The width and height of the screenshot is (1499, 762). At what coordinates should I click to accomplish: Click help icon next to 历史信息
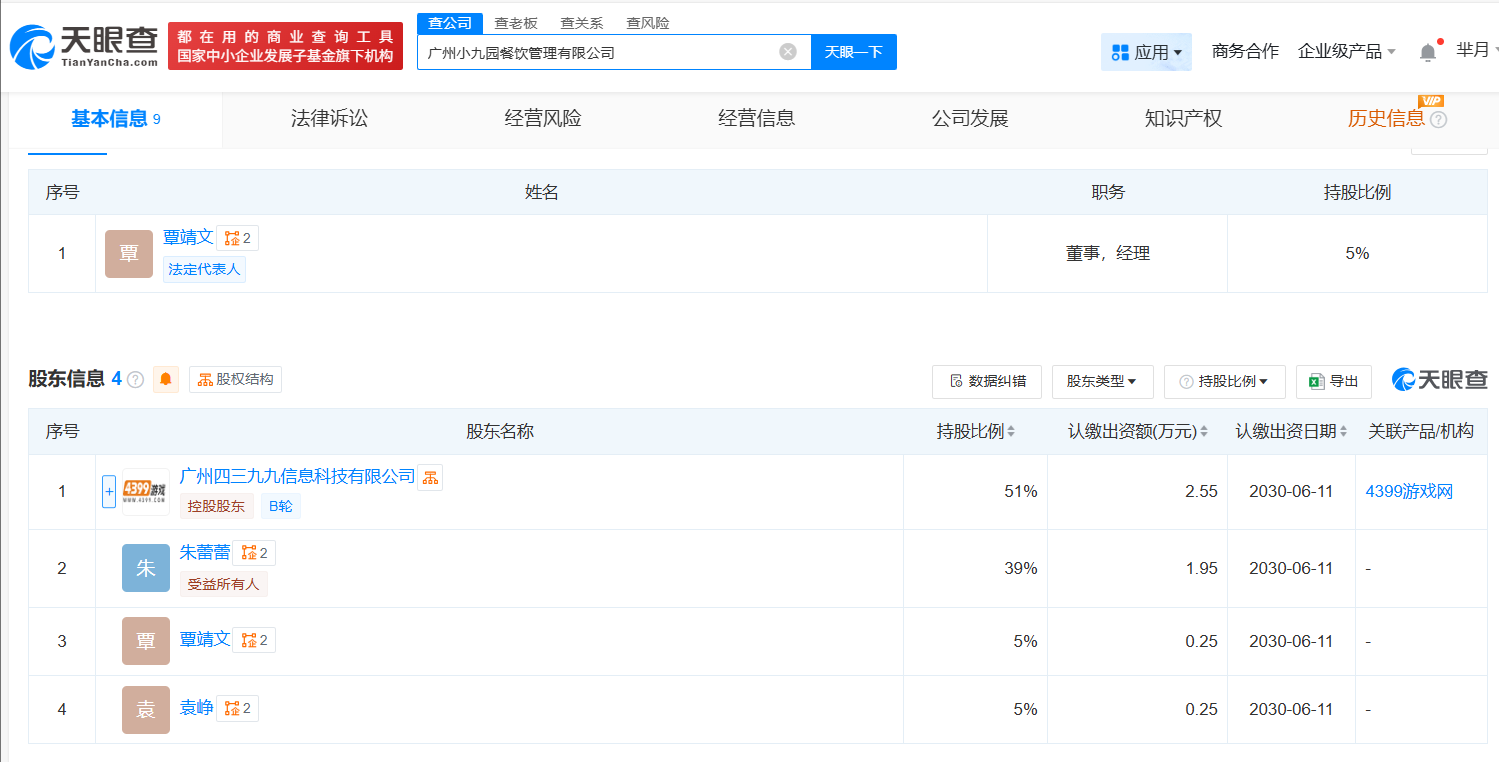tap(1438, 120)
